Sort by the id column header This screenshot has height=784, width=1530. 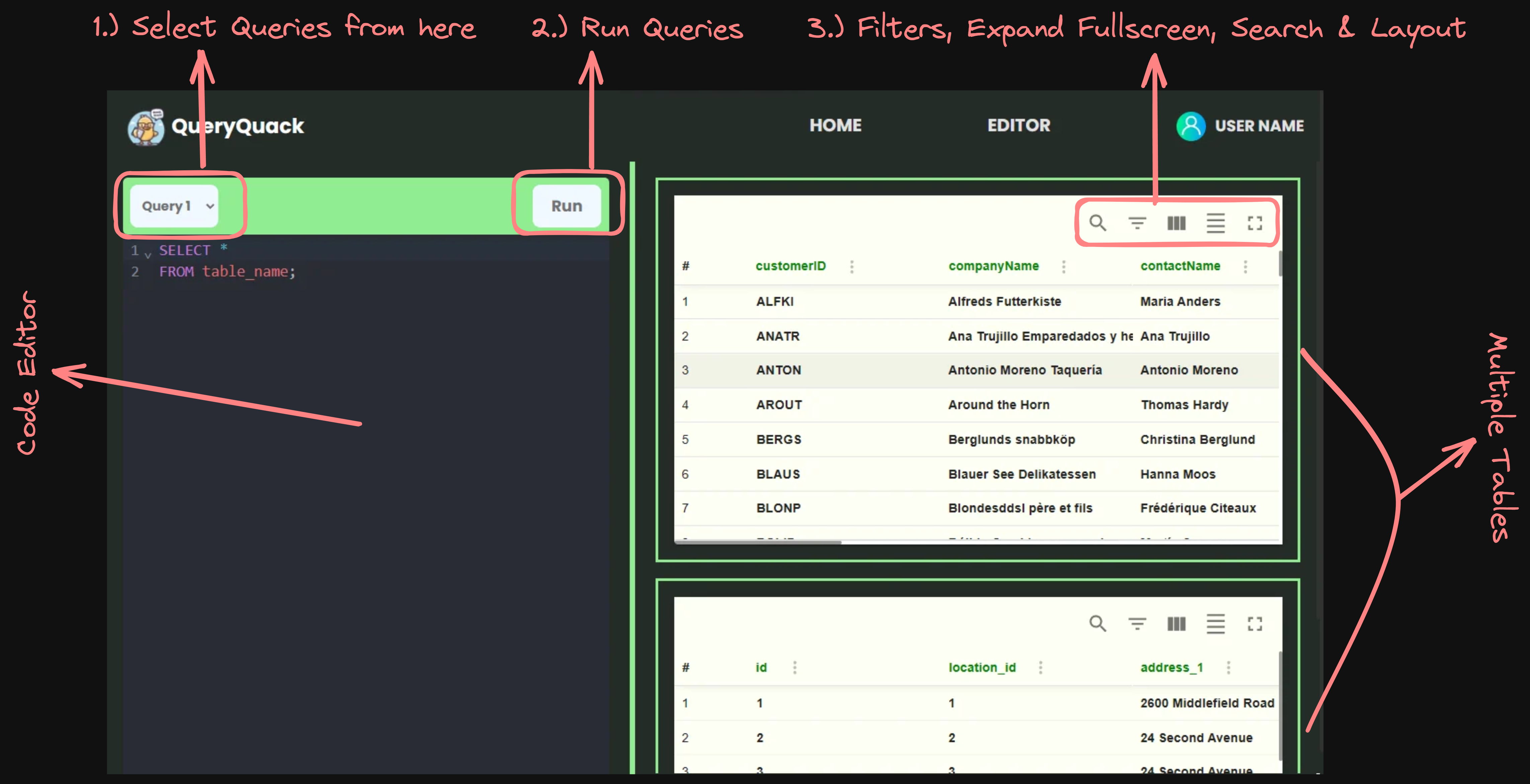[x=761, y=668]
